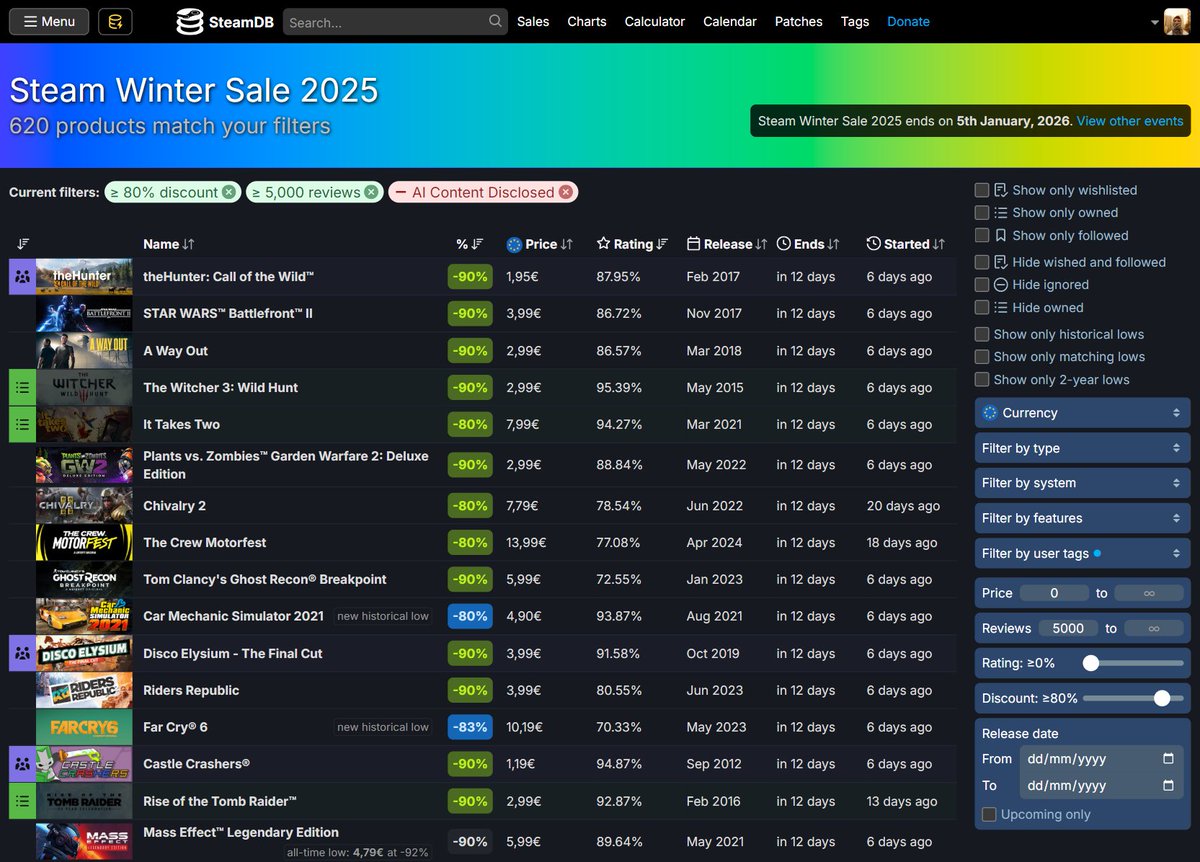
Task: Sort the table by Name column
Action: (x=168, y=244)
